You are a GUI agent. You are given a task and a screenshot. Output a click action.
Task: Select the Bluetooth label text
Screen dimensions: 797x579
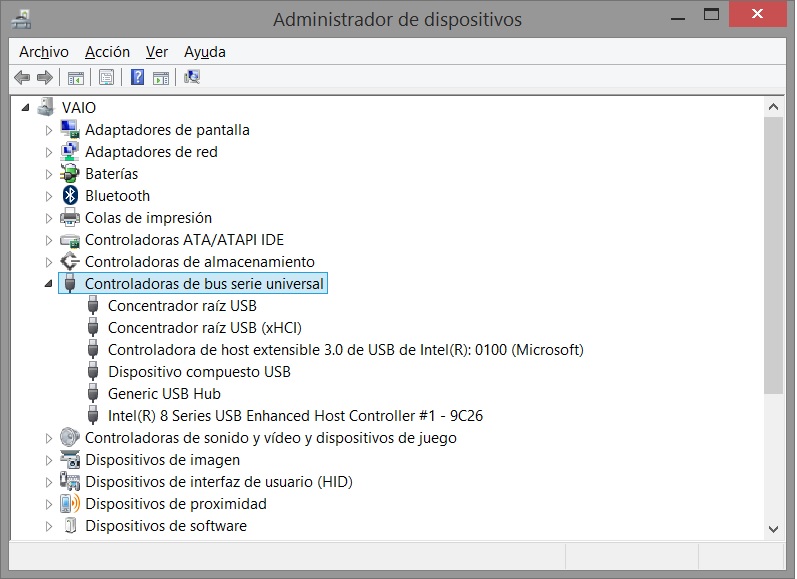(x=117, y=196)
